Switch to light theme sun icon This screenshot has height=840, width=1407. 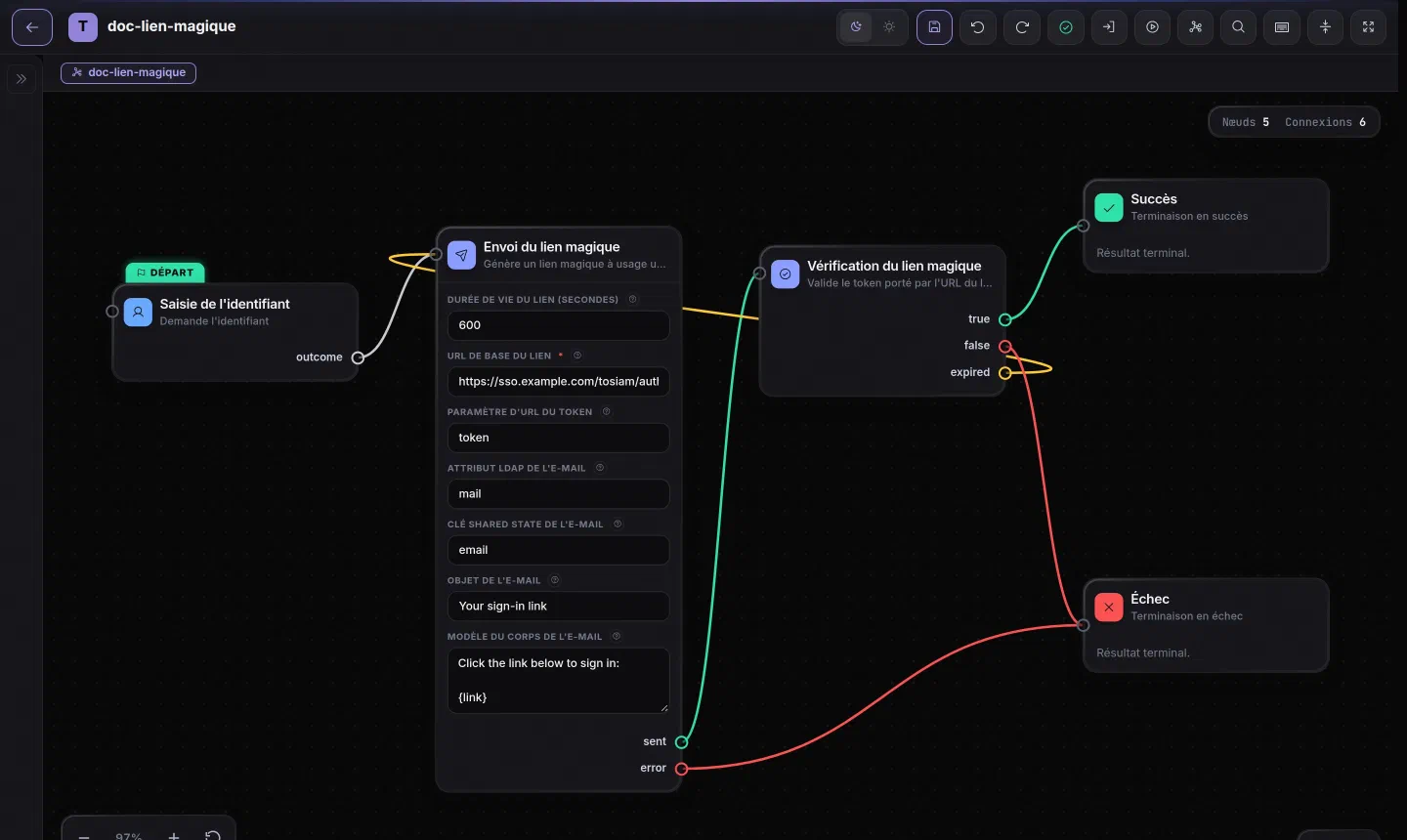889,27
